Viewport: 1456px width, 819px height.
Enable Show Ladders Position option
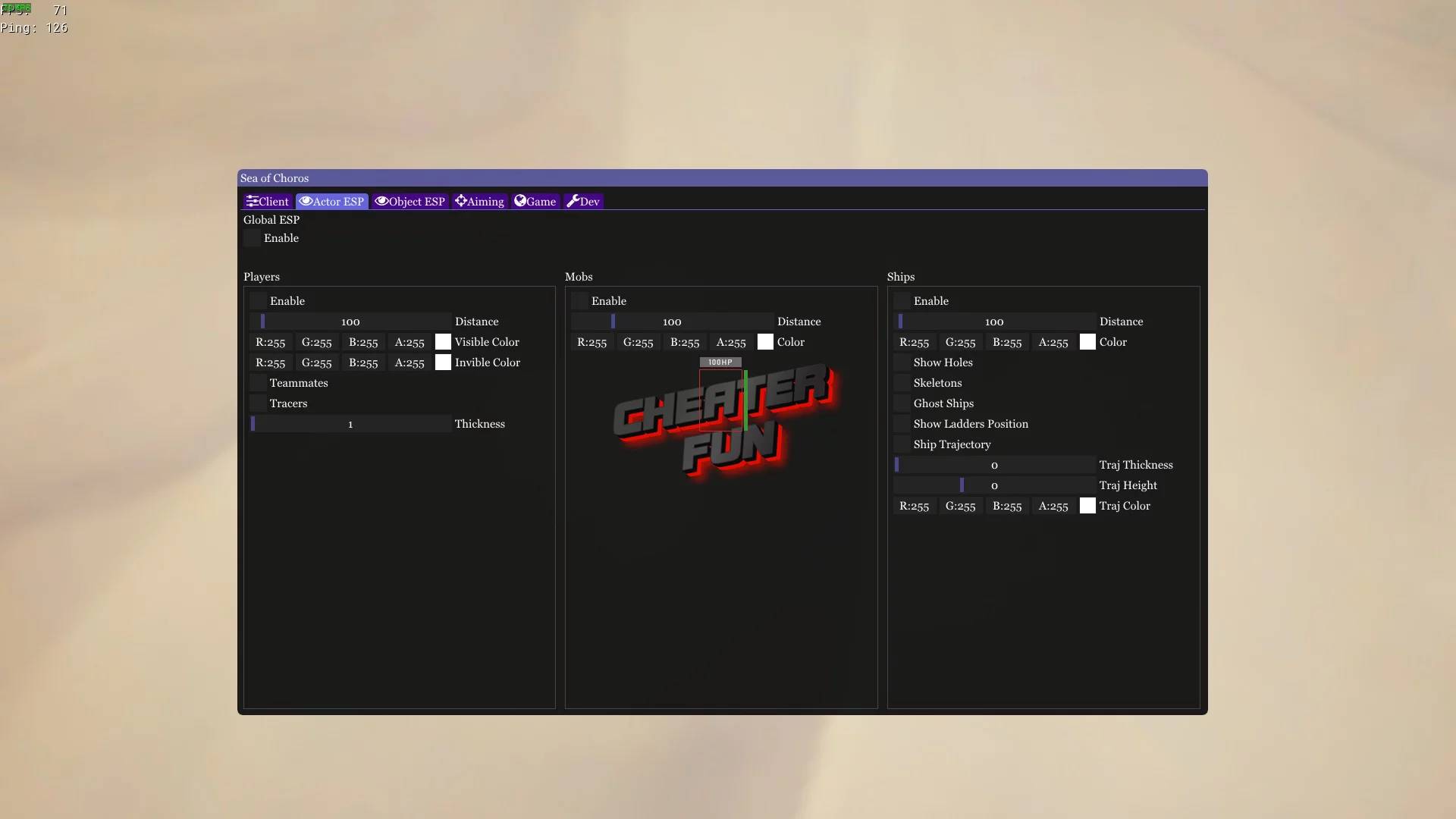coord(901,425)
